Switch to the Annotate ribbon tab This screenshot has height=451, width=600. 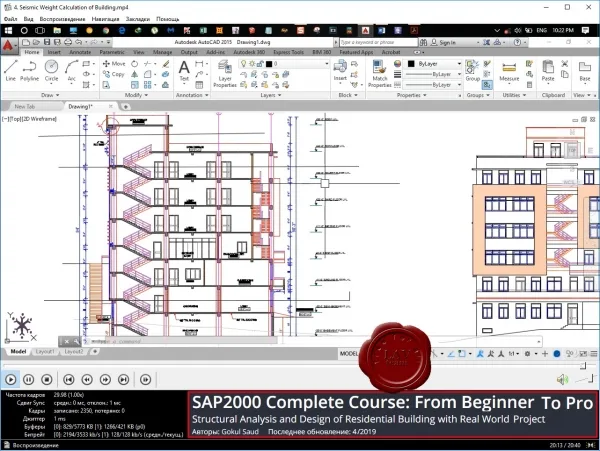pyautogui.click(x=80, y=52)
